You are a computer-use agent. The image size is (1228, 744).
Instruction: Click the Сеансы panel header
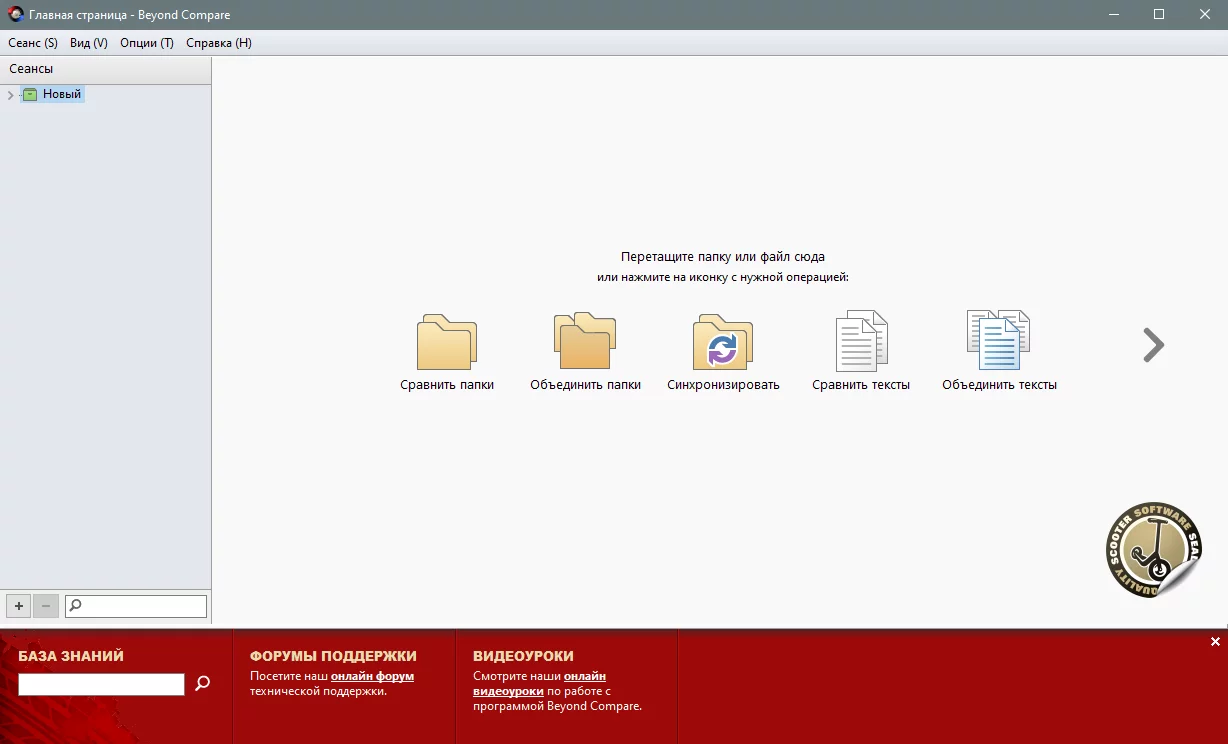(x=106, y=69)
